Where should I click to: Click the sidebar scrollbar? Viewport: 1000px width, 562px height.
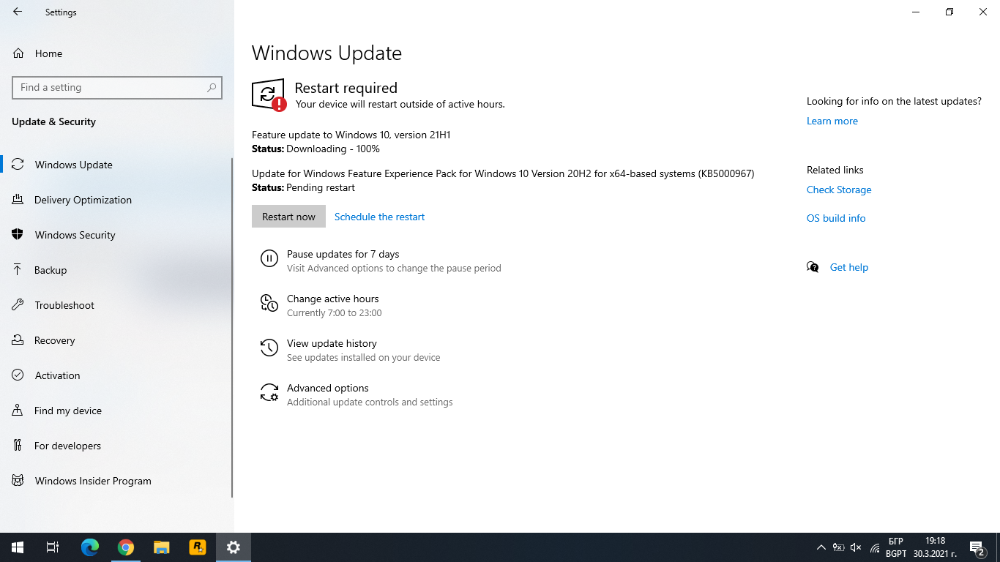tap(232, 327)
